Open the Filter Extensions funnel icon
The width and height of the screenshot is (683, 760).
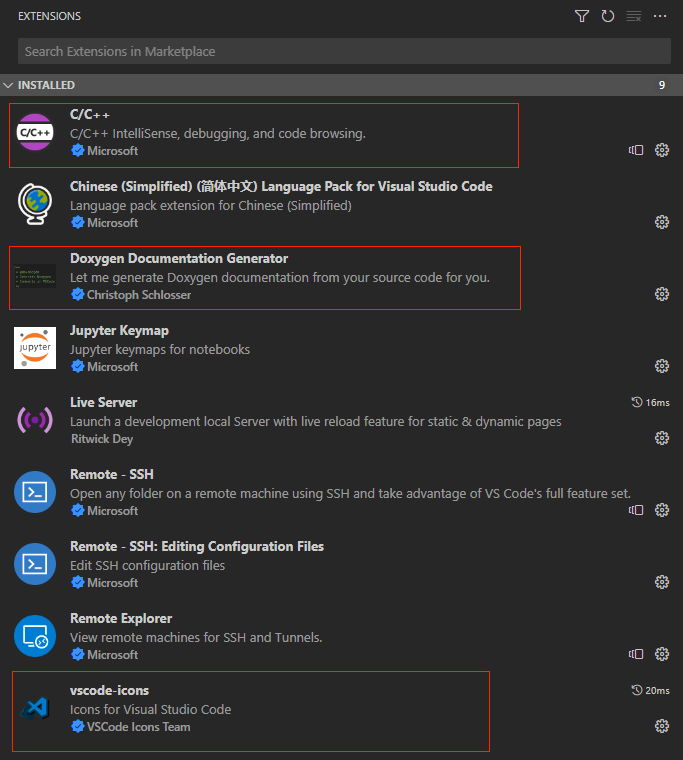pyautogui.click(x=582, y=16)
